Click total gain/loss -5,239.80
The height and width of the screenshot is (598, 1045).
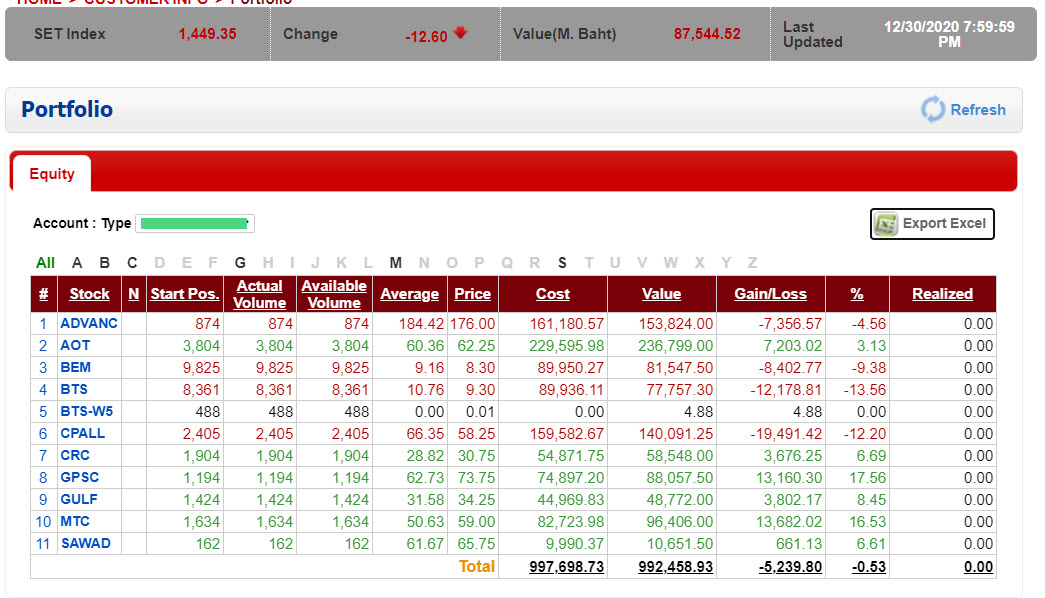[790, 567]
